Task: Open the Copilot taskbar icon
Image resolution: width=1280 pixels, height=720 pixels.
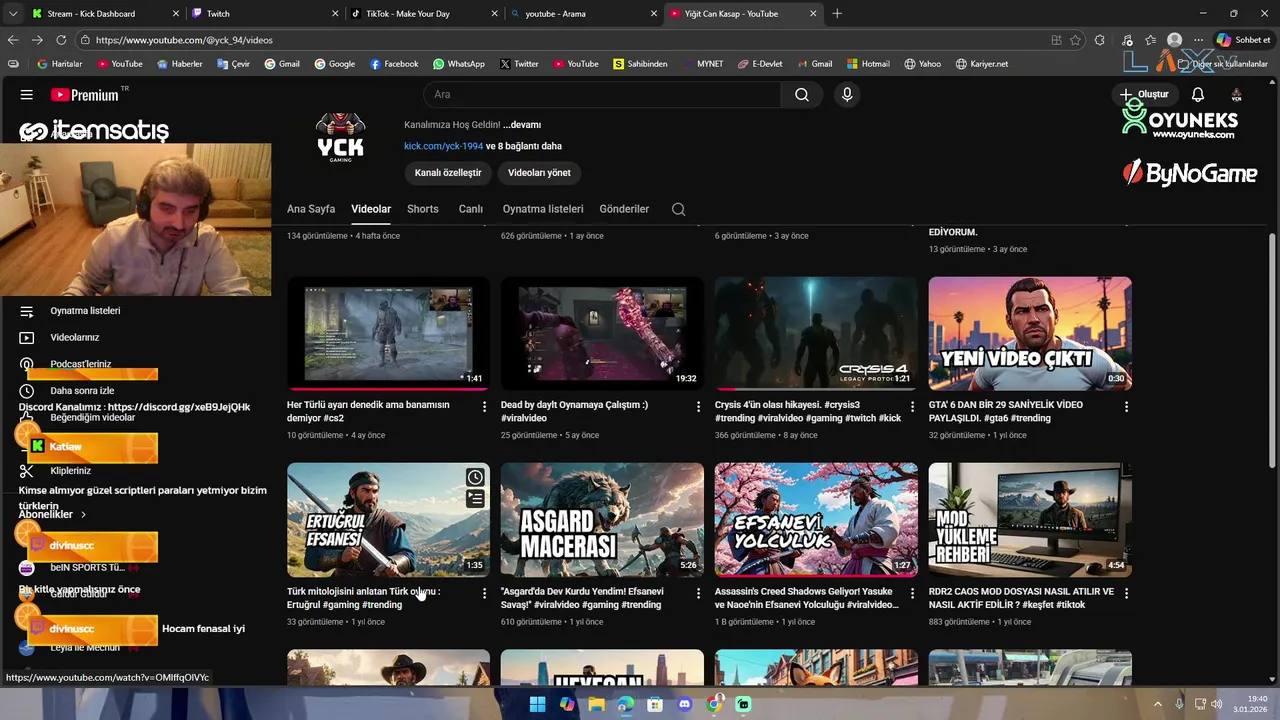Action: 567,705
